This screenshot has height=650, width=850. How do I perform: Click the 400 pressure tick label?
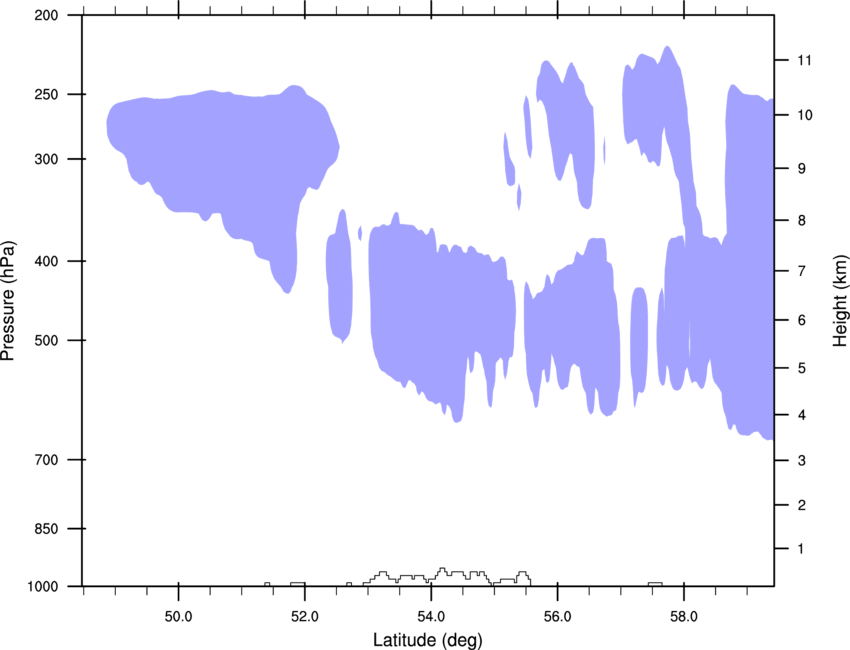click(x=46, y=261)
